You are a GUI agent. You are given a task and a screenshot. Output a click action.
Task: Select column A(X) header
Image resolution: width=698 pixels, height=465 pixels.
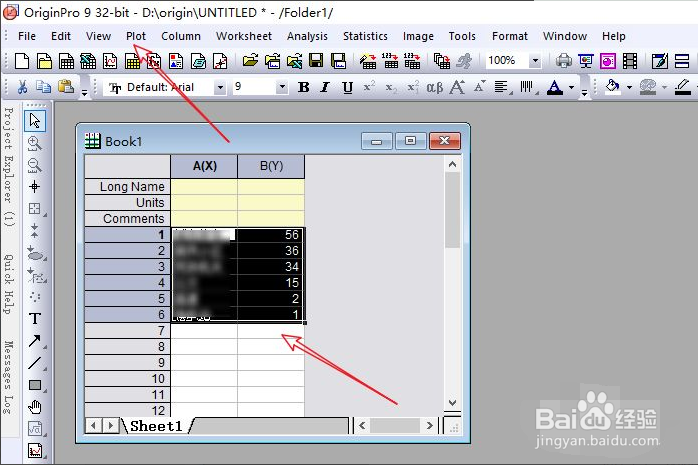(204, 166)
